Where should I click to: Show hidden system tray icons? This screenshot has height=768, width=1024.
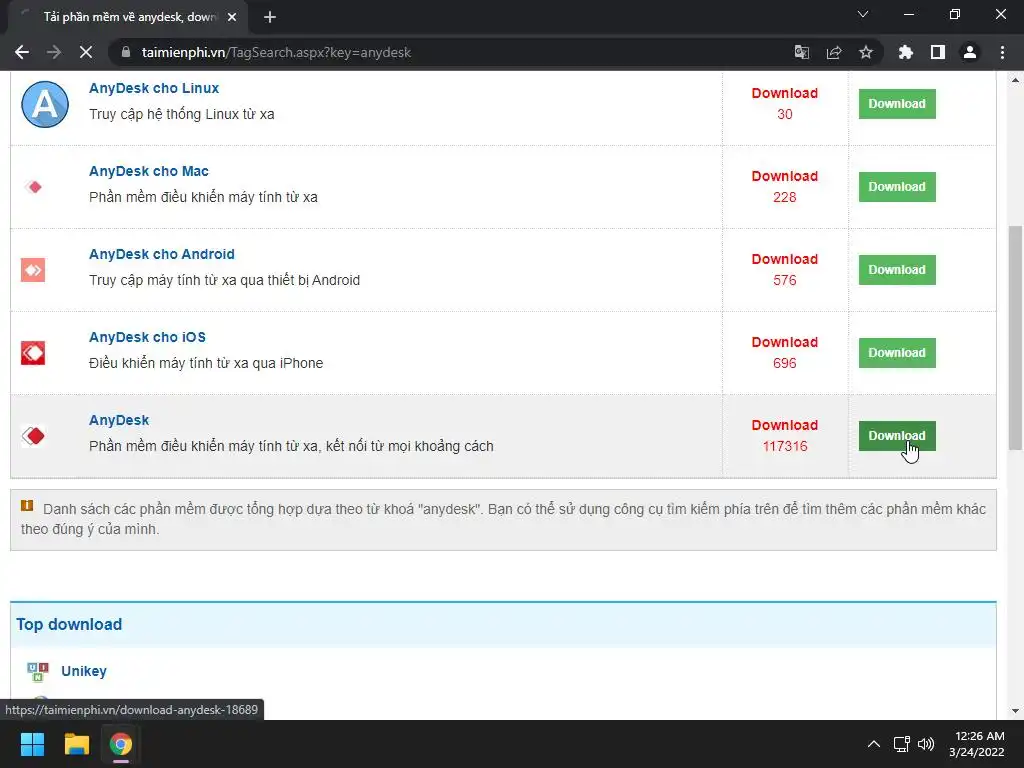pyautogui.click(x=873, y=744)
